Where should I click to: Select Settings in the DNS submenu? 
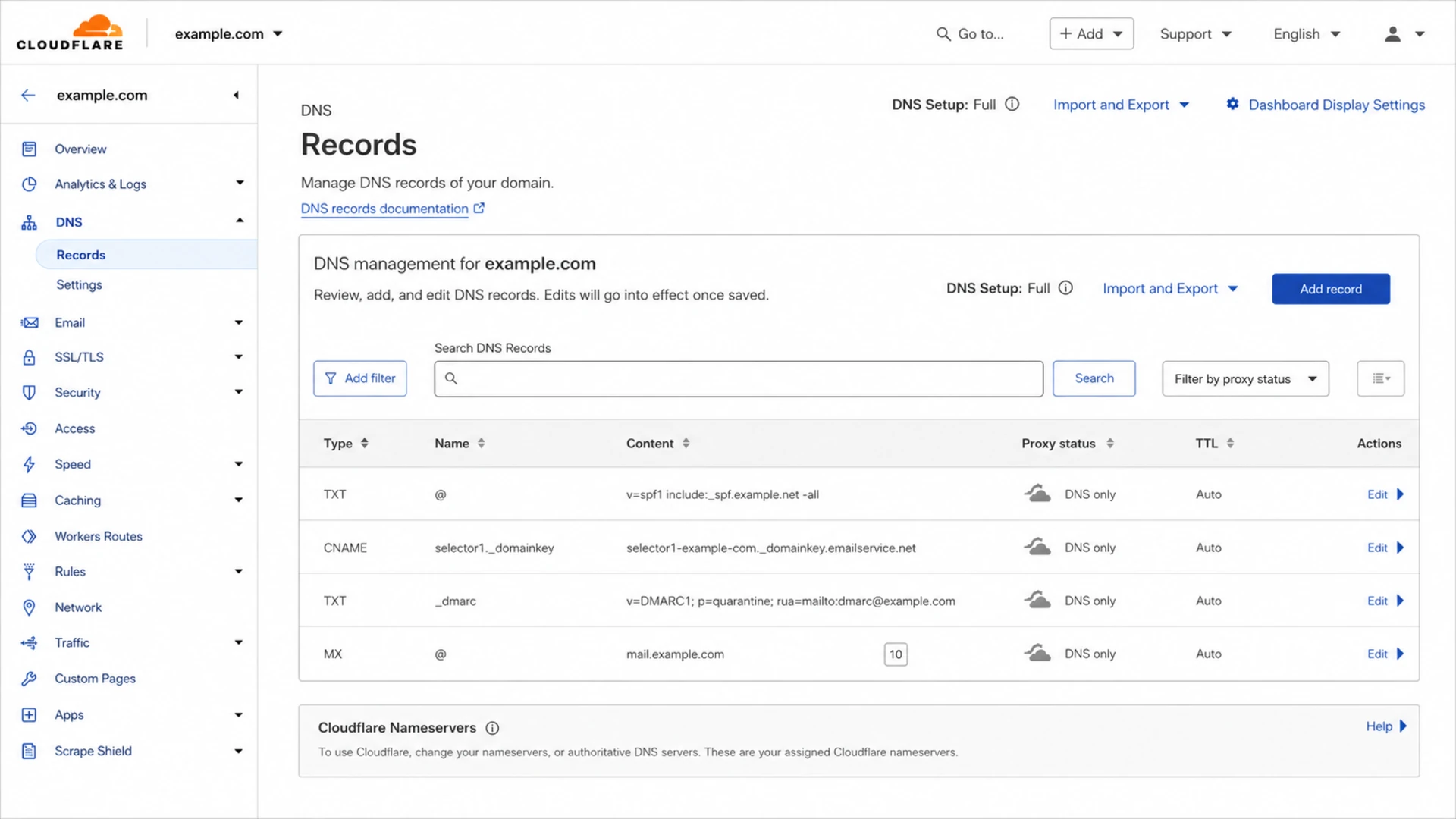(79, 284)
